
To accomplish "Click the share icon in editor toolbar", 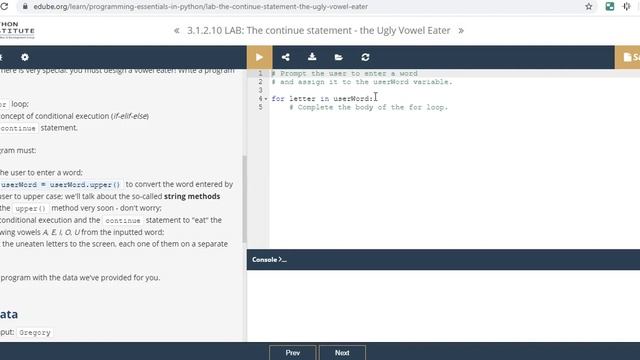I will pyautogui.click(x=286, y=57).
